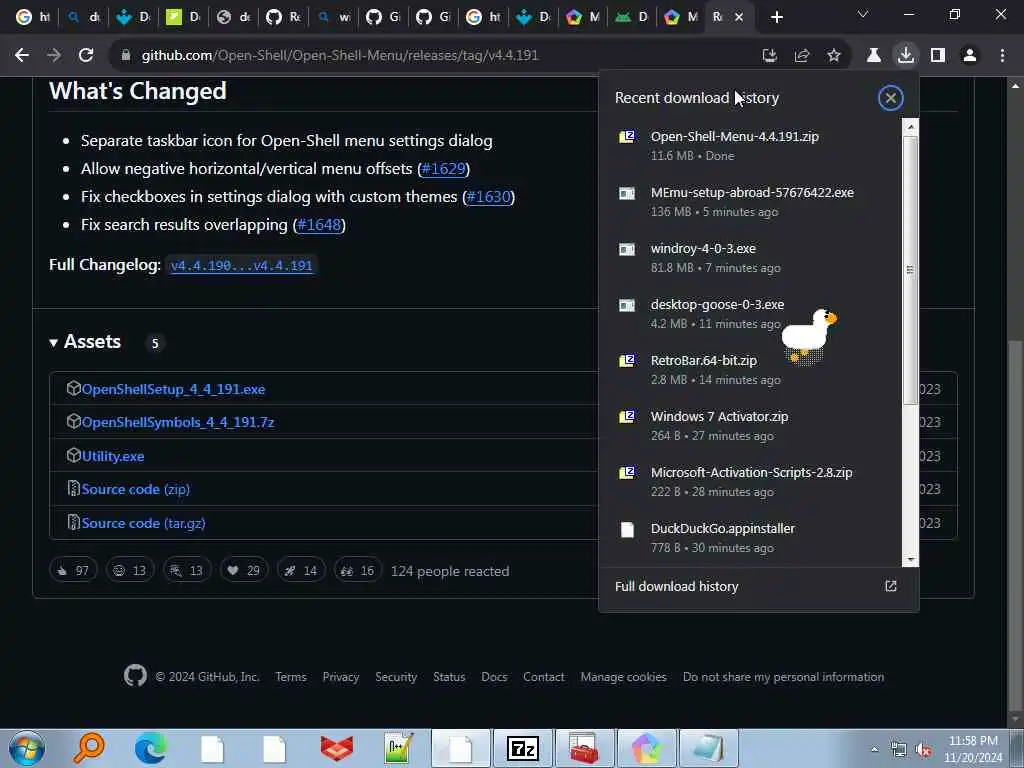
Task: Open Open-Shell-Menu-4.4.191.zip download
Action: (x=750, y=146)
